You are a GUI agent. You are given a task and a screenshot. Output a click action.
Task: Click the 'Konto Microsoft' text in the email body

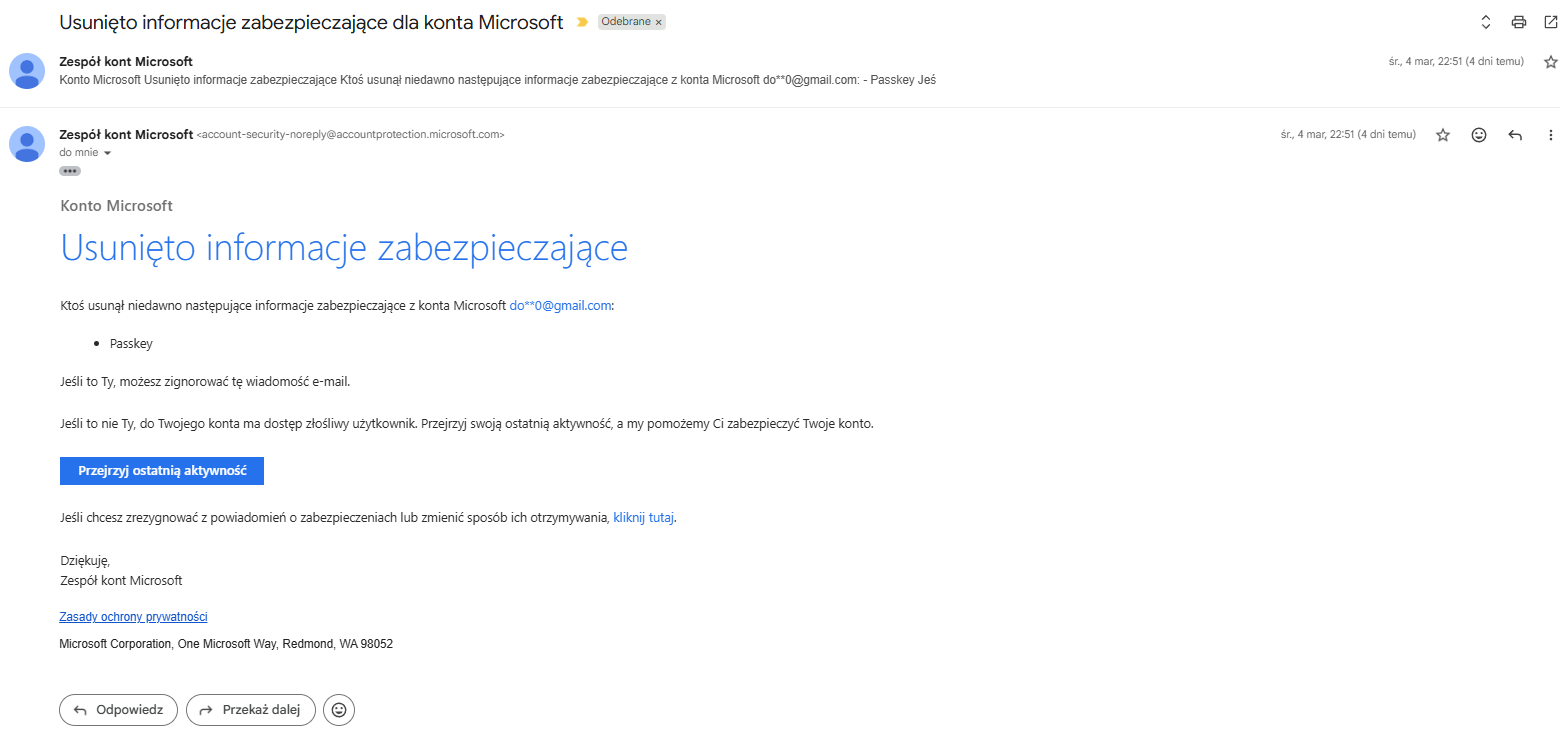tap(117, 206)
